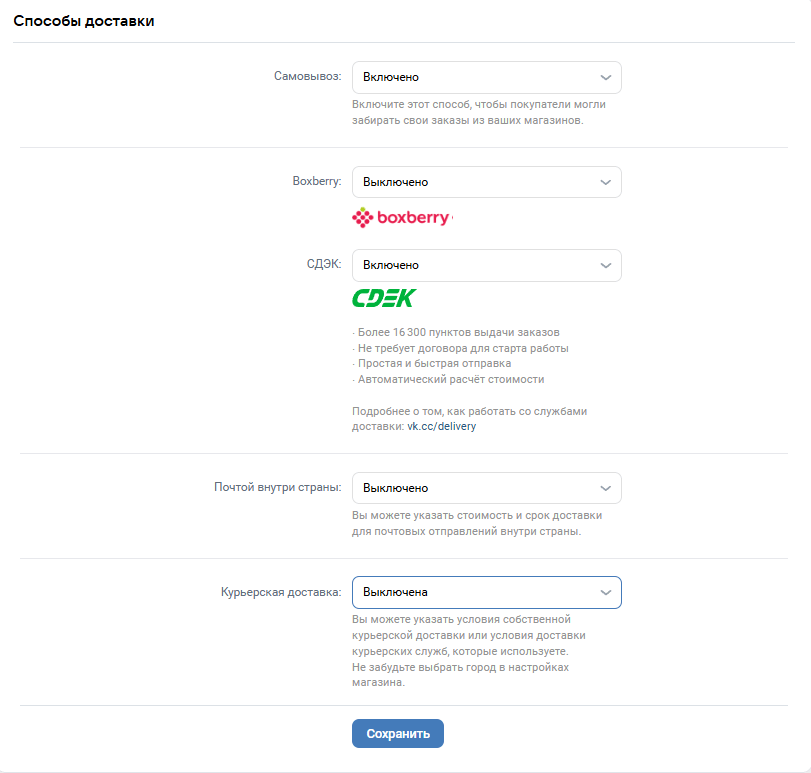This screenshot has width=811, height=773.
Task: Click the Самовывоз field label
Action: 307,77
